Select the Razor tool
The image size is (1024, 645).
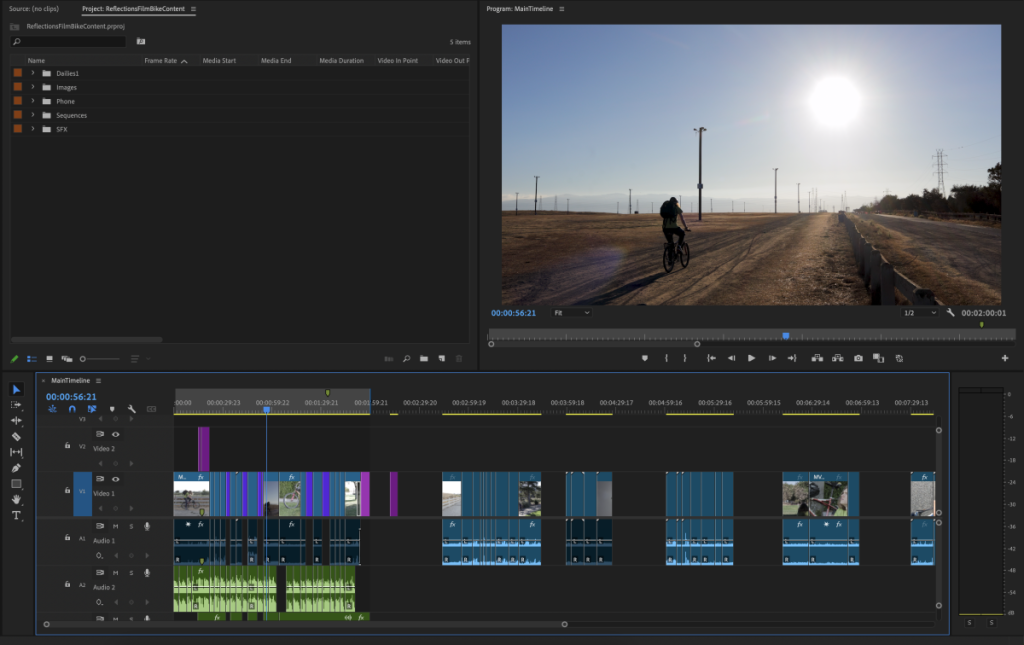click(16, 436)
